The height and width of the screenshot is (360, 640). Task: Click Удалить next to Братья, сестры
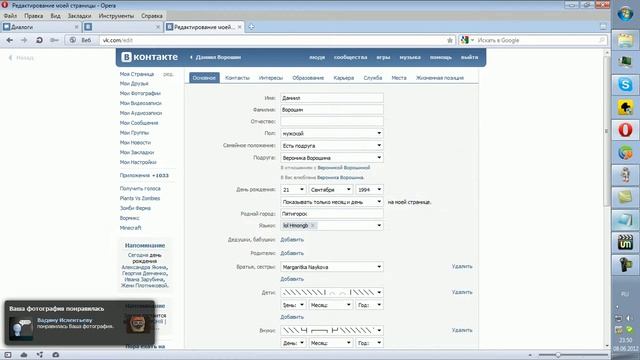click(x=462, y=266)
